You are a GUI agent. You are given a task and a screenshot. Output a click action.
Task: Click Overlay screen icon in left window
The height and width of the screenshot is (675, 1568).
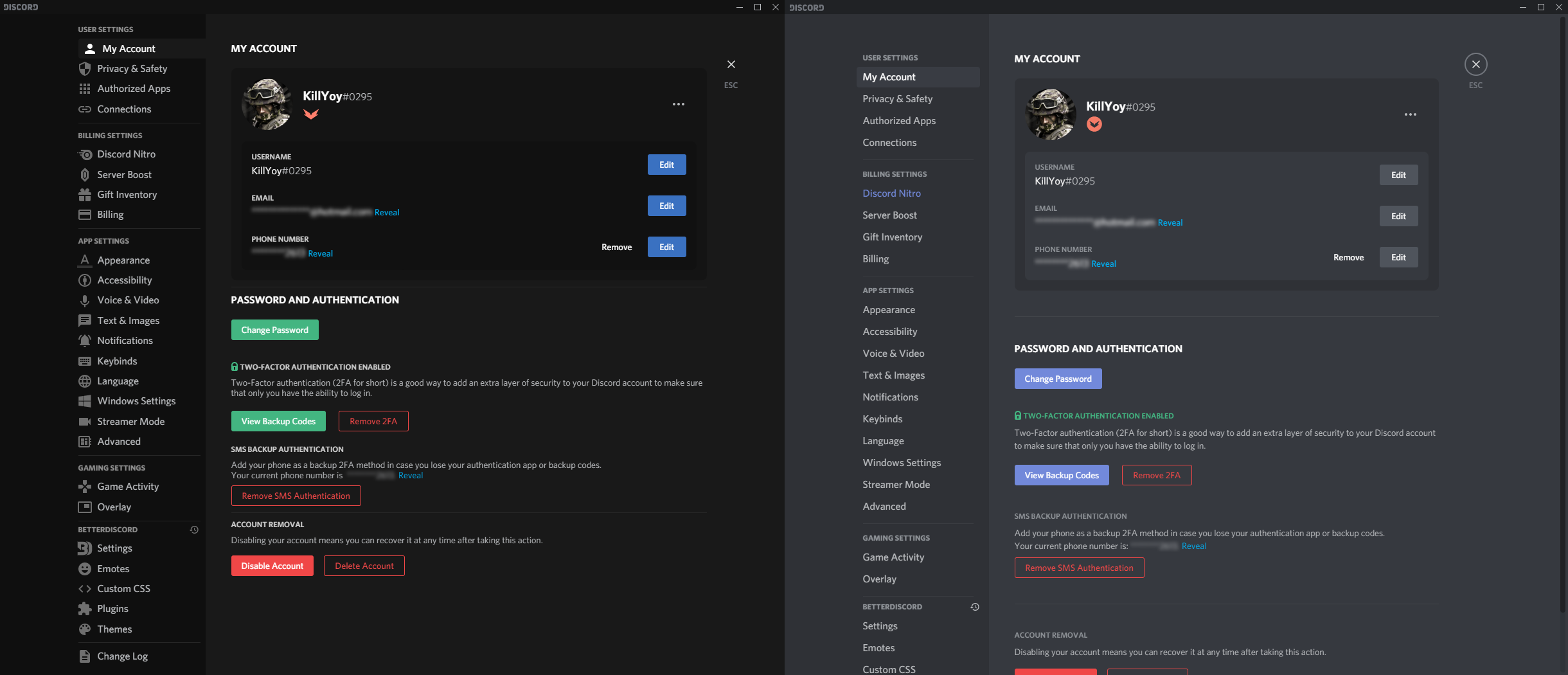coord(85,507)
